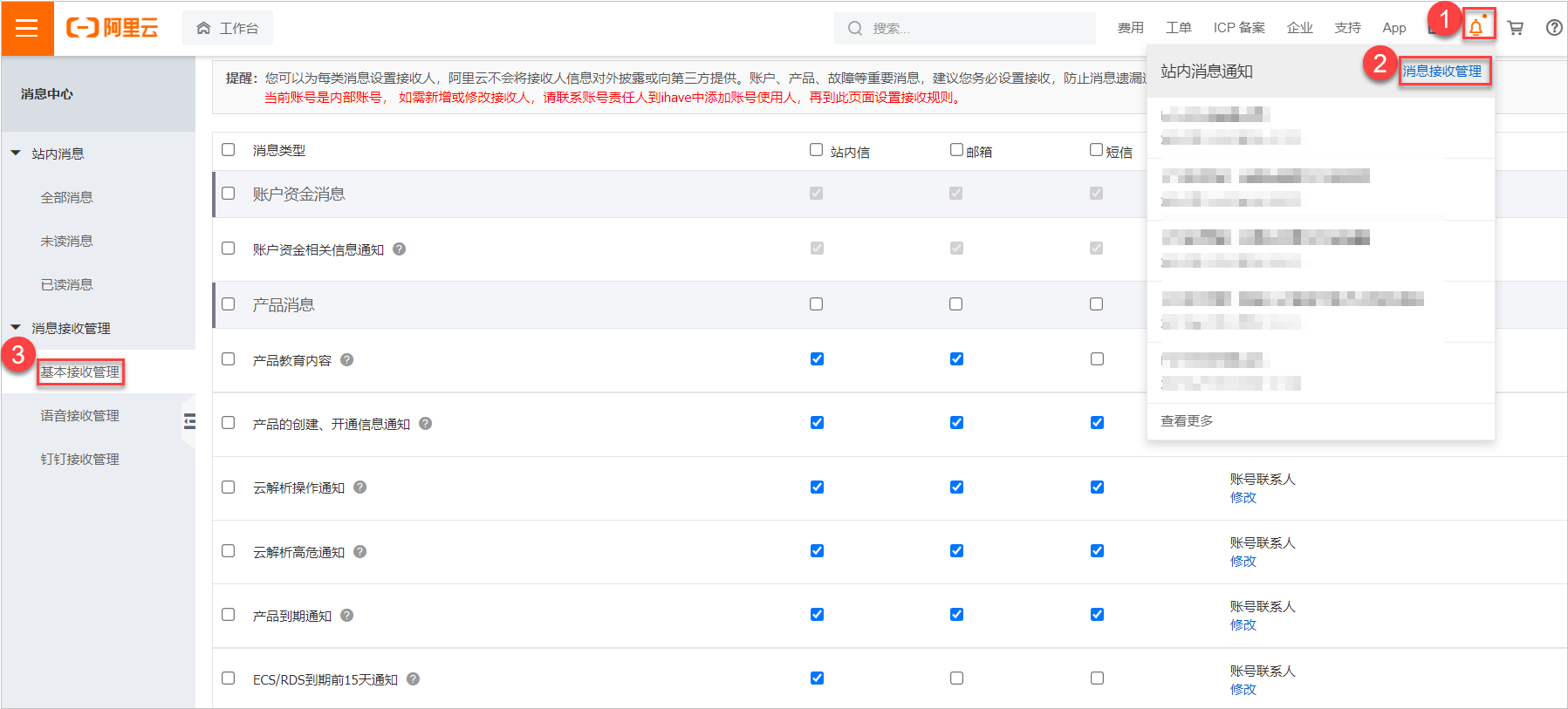The width and height of the screenshot is (1568, 709).
Task: Click the 站内消息通知 panel title
Action: (1207, 72)
